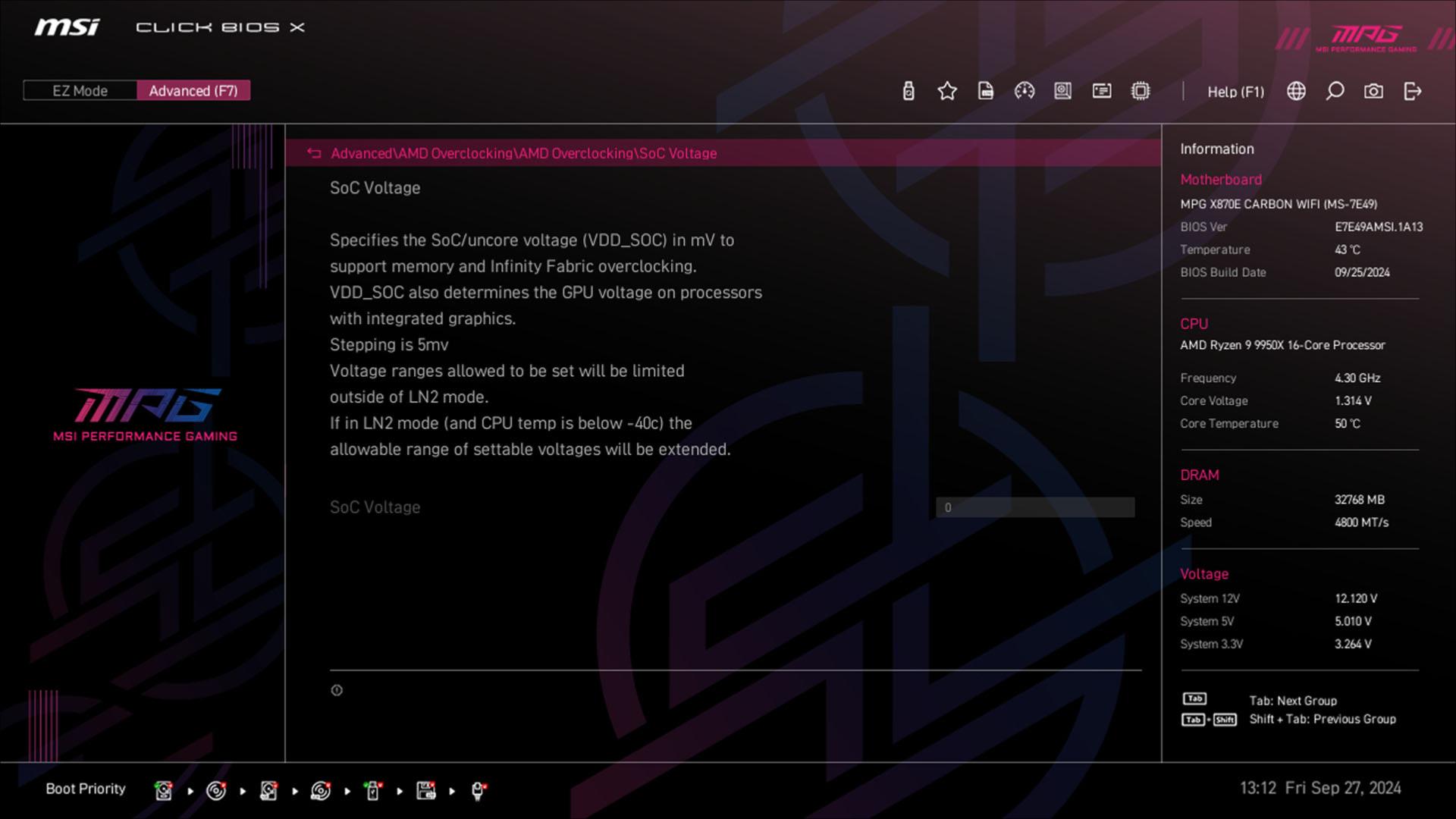The image size is (1456, 819).
Task: Change language with the globe icon
Action: [x=1297, y=91]
